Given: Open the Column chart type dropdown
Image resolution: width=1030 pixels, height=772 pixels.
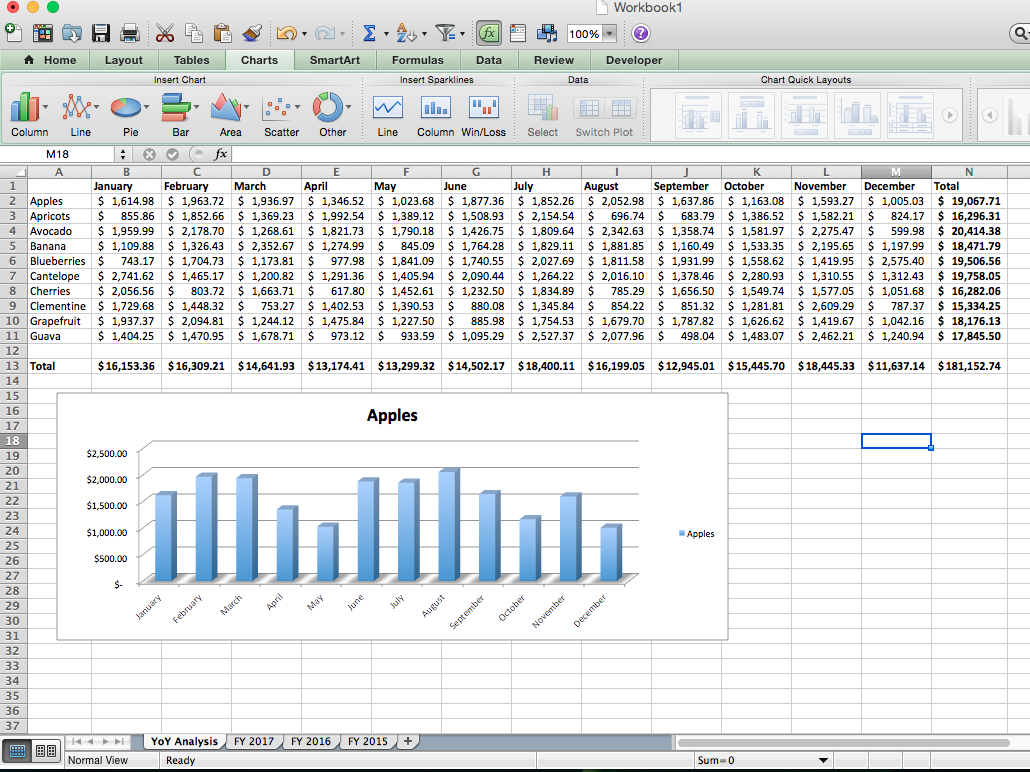Looking at the screenshot, I should (x=46, y=108).
